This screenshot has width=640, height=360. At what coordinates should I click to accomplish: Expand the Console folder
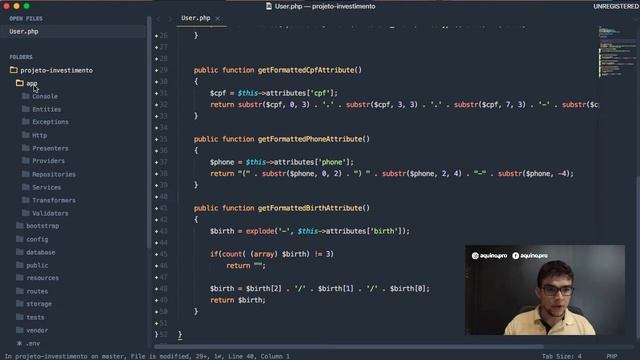coord(45,96)
